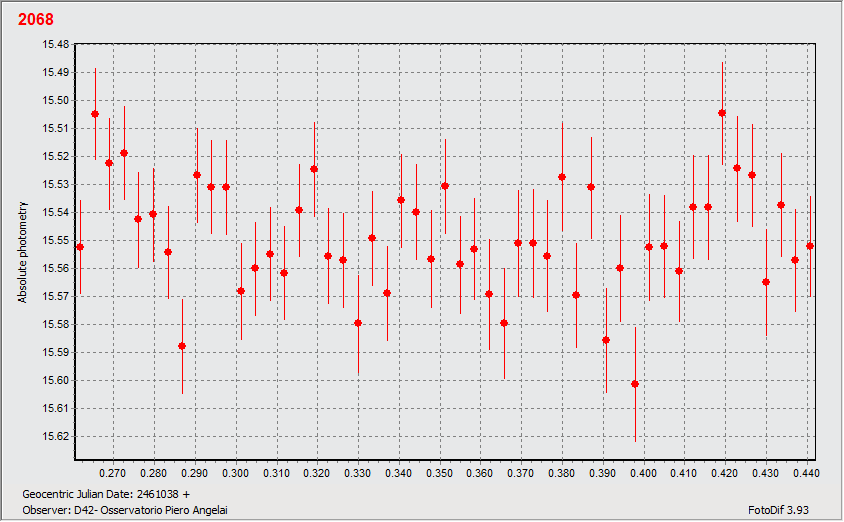
Task: Click the data point near 0.287 at 15.59
Action: (x=182, y=346)
